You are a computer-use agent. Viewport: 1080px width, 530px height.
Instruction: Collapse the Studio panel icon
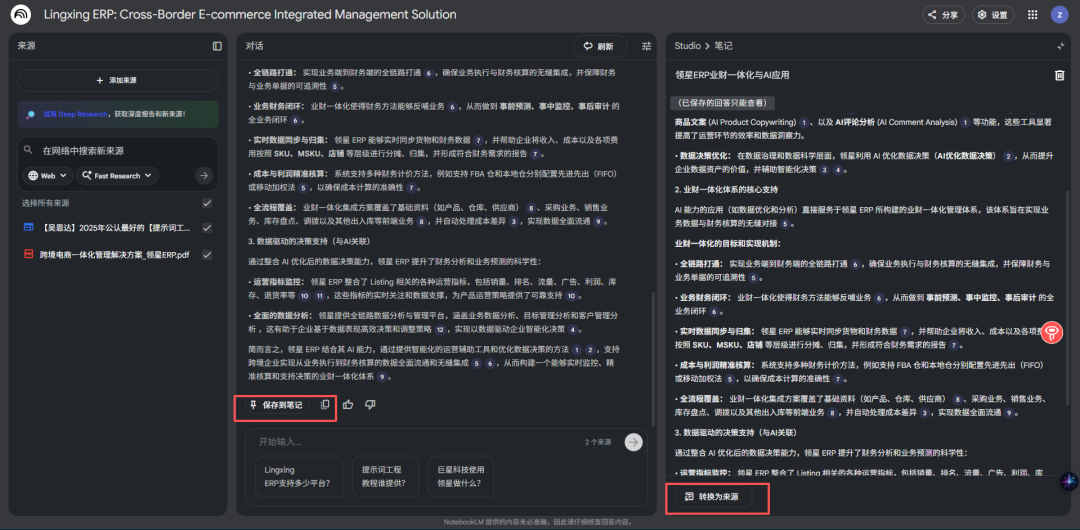(1061, 46)
